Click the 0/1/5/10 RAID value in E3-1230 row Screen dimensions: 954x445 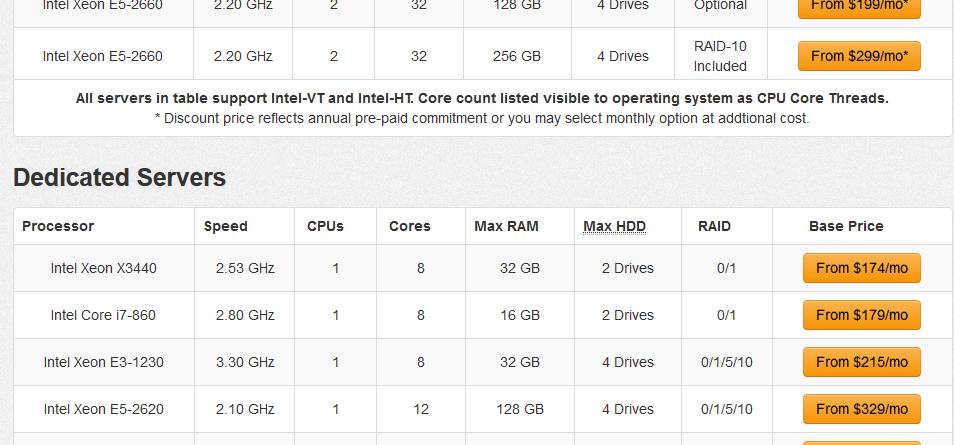(726, 362)
